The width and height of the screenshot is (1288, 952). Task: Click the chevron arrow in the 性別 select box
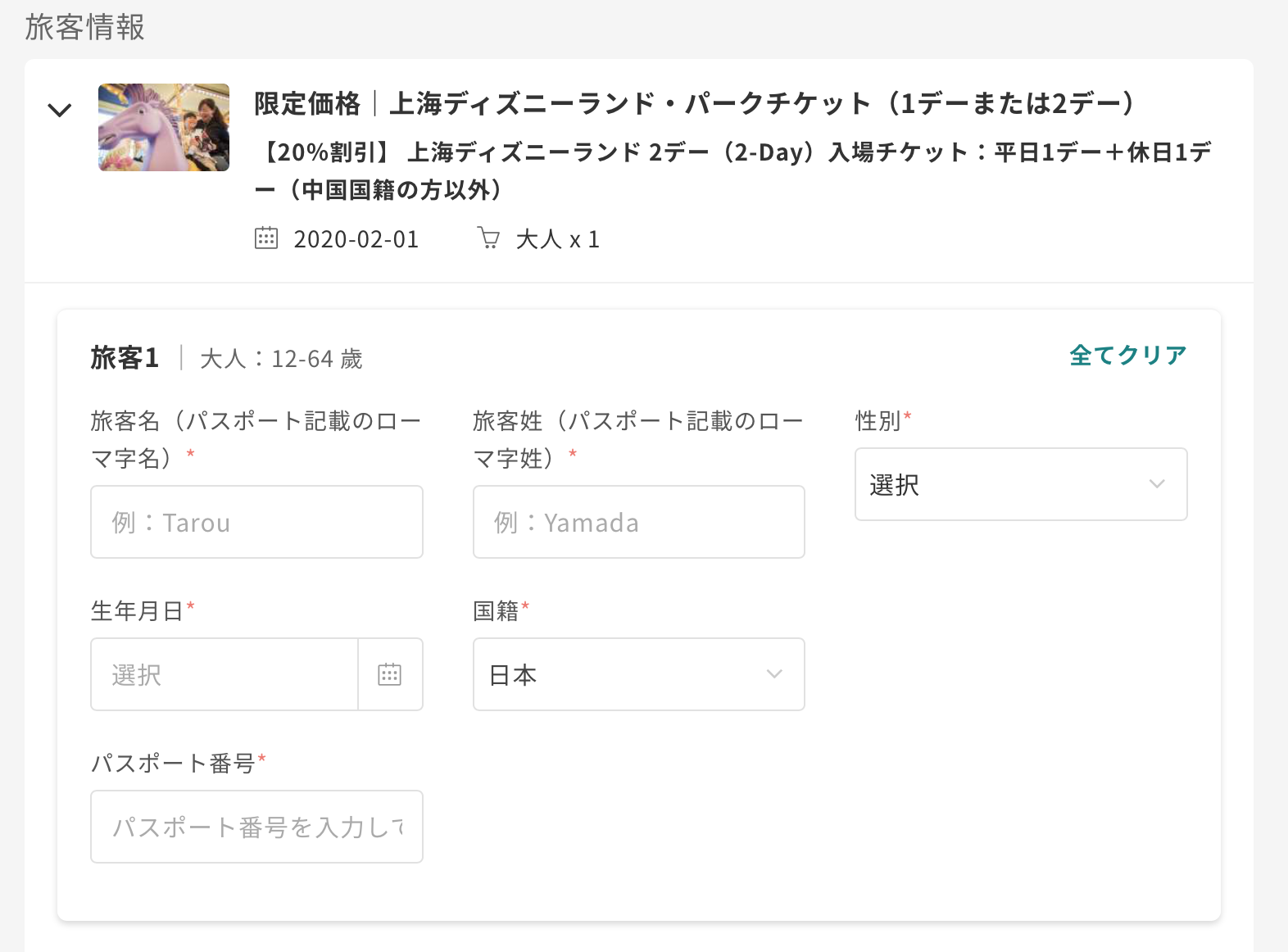pos(1157,484)
